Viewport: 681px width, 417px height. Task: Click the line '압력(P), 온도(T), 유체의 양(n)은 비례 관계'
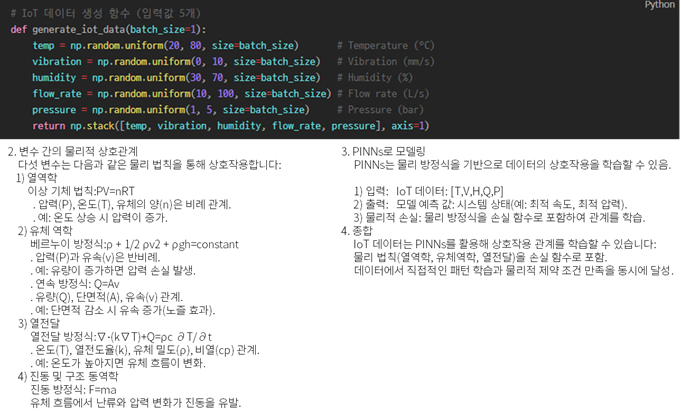pyautogui.click(x=132, y=204)
